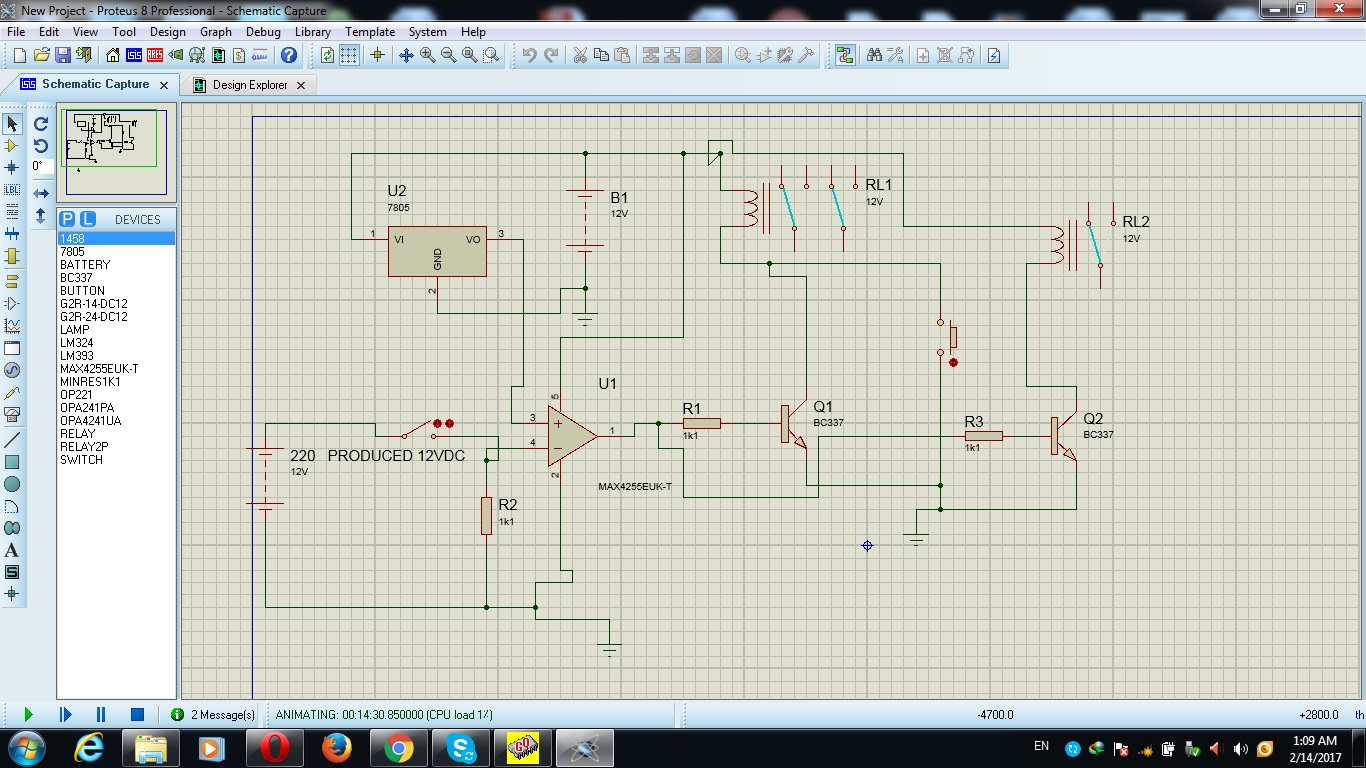Click the Y-Mirror vertical flip icon
This screenshot has width=1366, height=768.
tap(41, 215)
